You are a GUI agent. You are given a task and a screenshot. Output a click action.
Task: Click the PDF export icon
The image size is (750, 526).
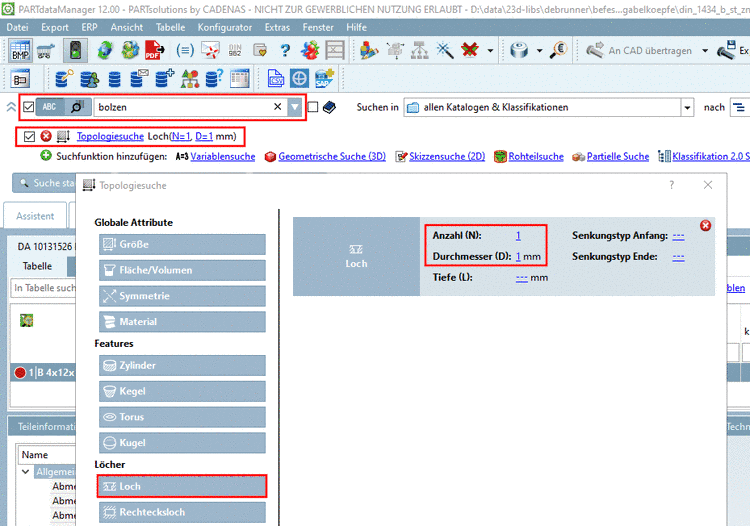point(154,50)
